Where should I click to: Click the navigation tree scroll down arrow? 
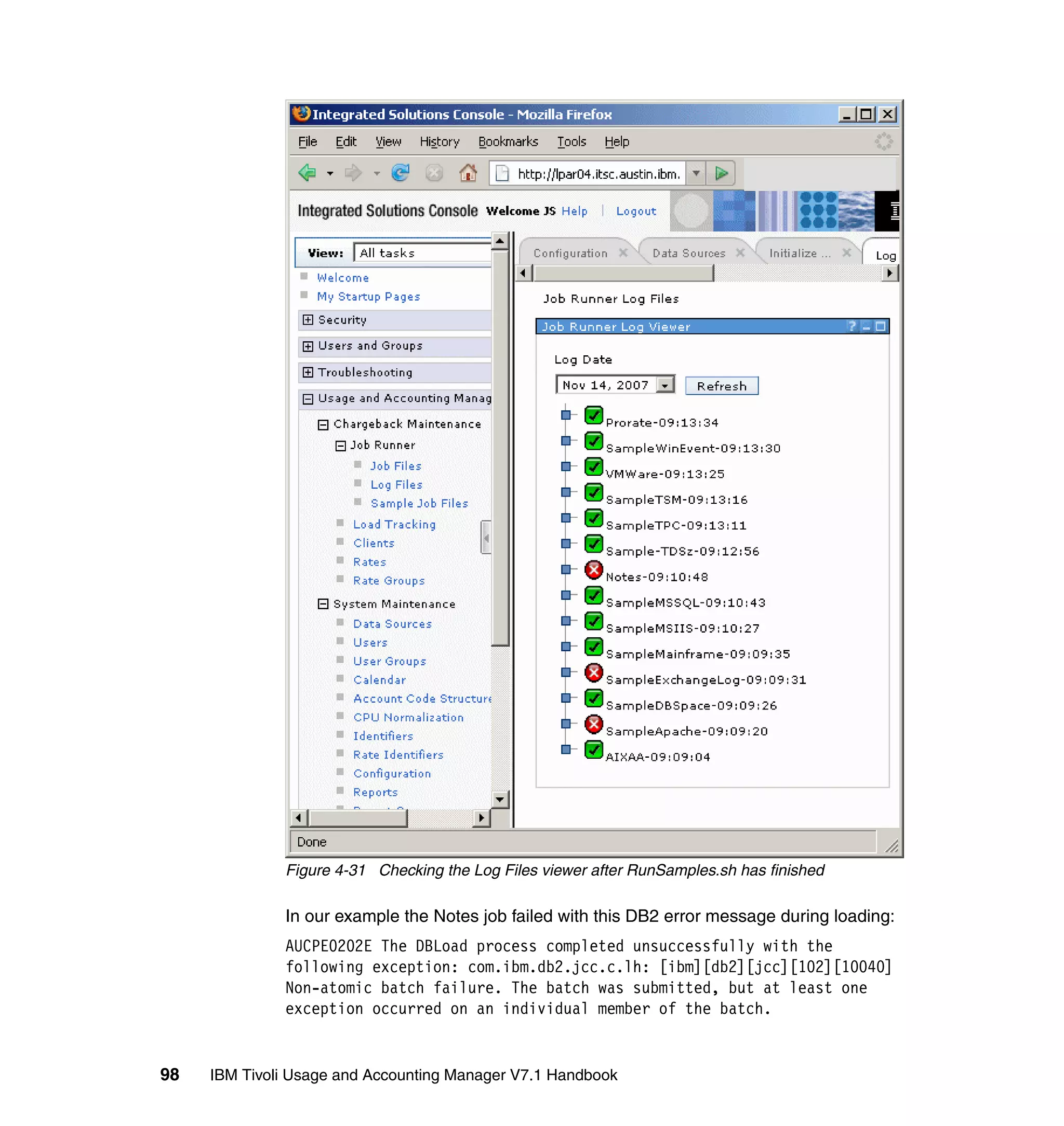coord(500,799)
